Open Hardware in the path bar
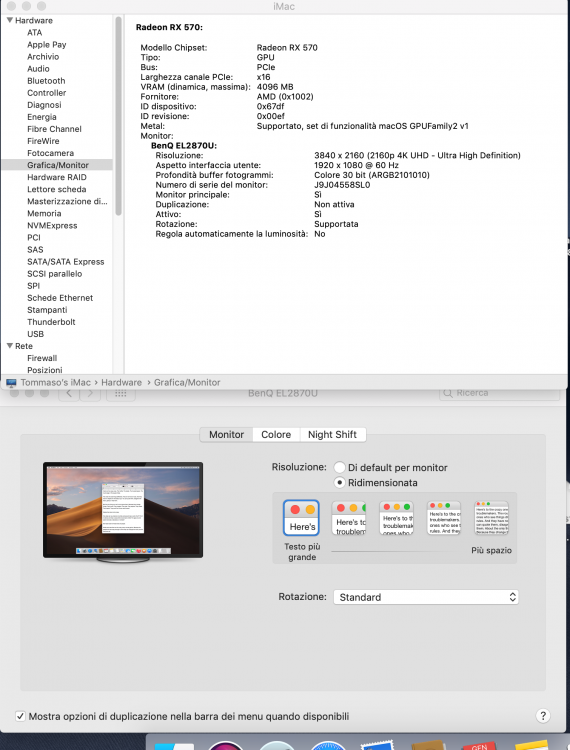The image size is (570, 750). click(x=121, y=383)
